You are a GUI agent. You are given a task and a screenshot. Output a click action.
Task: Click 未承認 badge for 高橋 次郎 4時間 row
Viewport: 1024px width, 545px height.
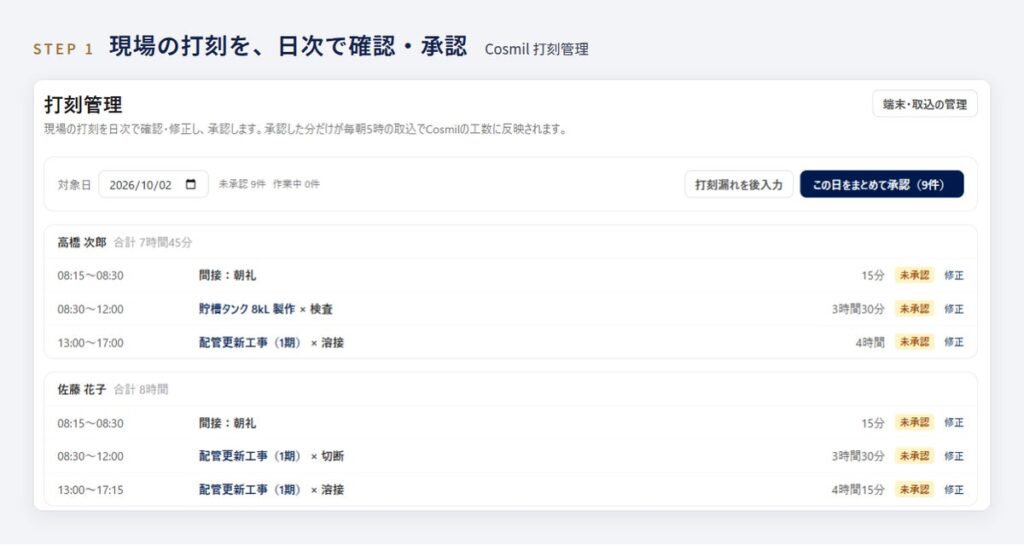click(914, 342)
